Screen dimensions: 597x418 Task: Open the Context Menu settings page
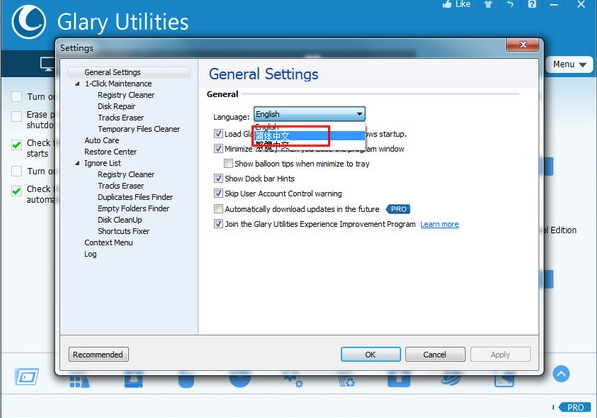click(109, 243)
